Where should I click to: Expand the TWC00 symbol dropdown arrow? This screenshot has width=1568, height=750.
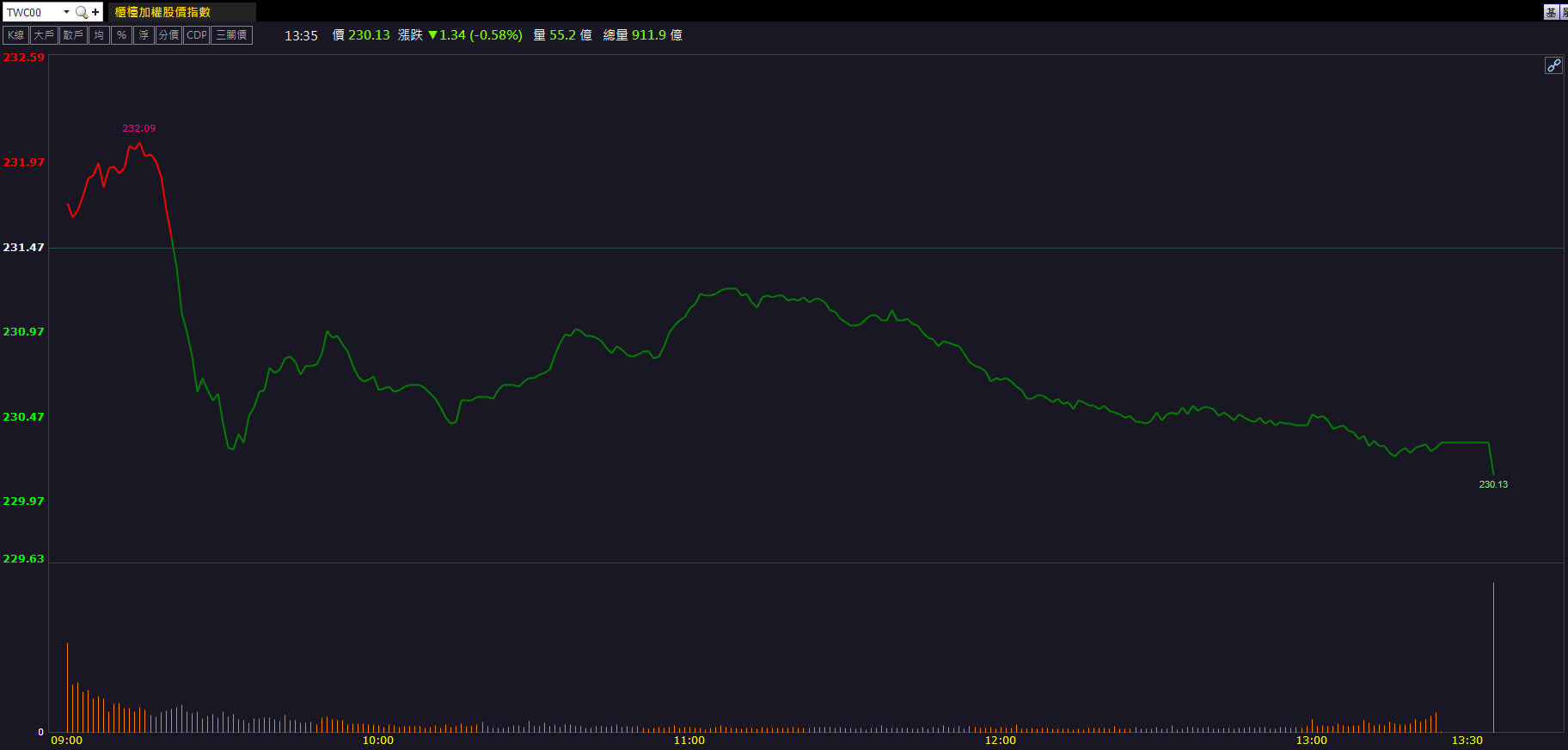click(x=66, y=12)
